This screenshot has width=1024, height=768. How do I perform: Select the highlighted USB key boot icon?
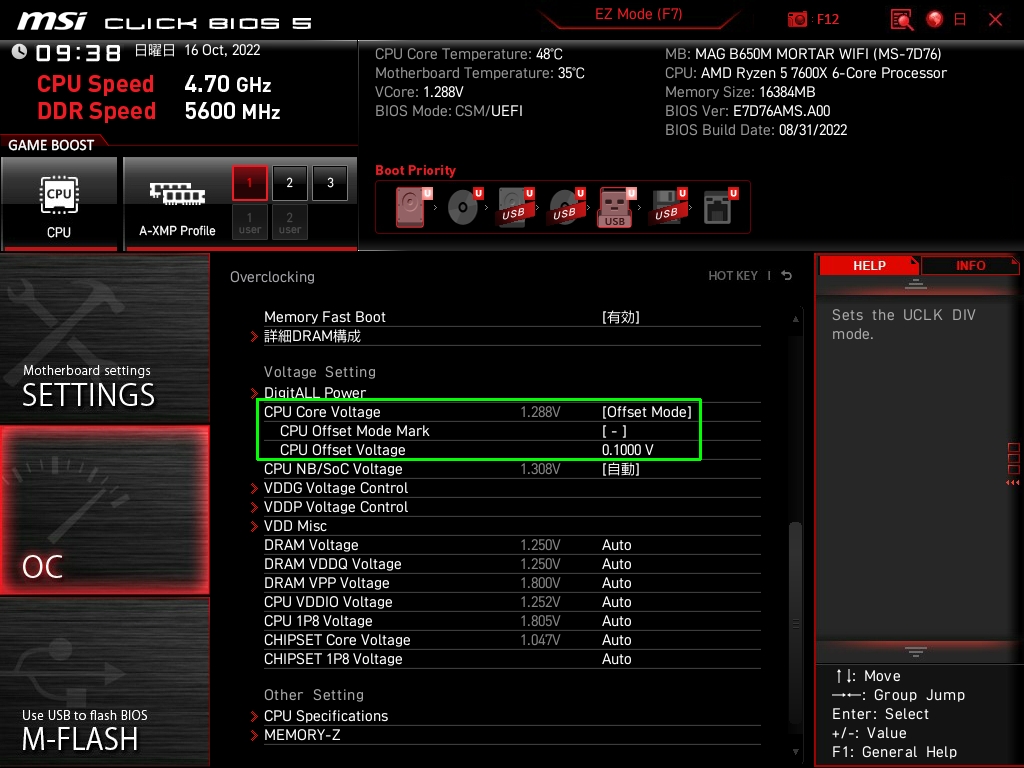(616, 207)
